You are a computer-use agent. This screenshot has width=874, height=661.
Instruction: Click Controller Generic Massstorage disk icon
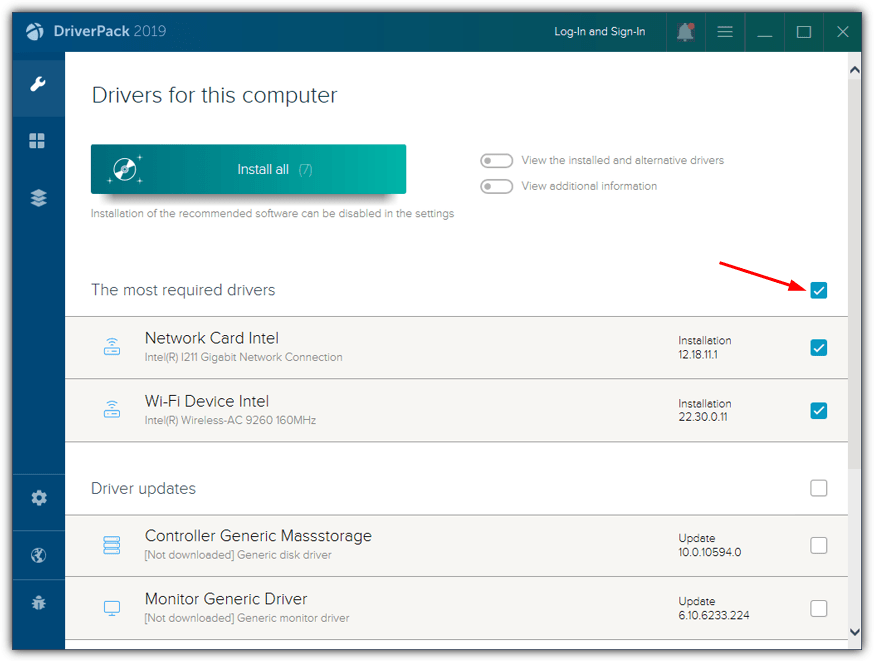click(112, 545)
